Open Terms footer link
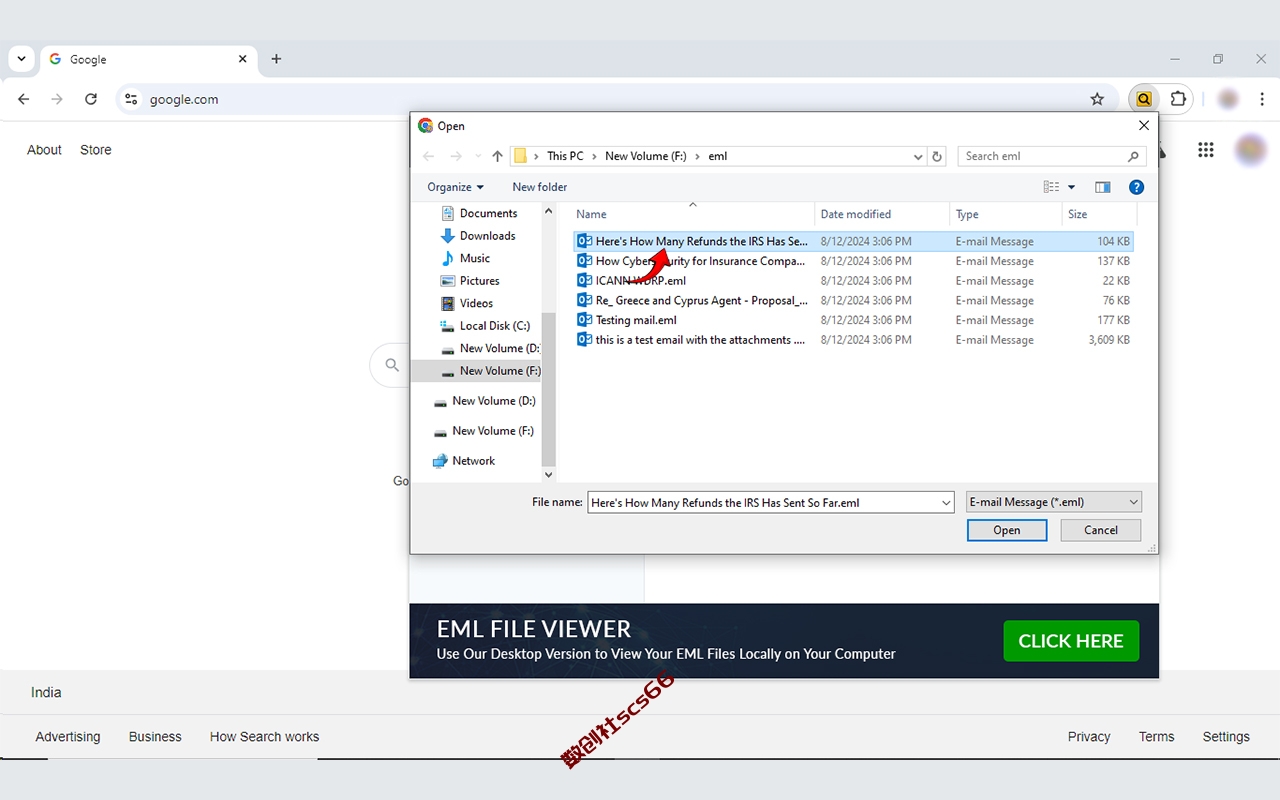Image resolution: width=1280 pixels, height=800 pixels. click(x=1157, y=737)
